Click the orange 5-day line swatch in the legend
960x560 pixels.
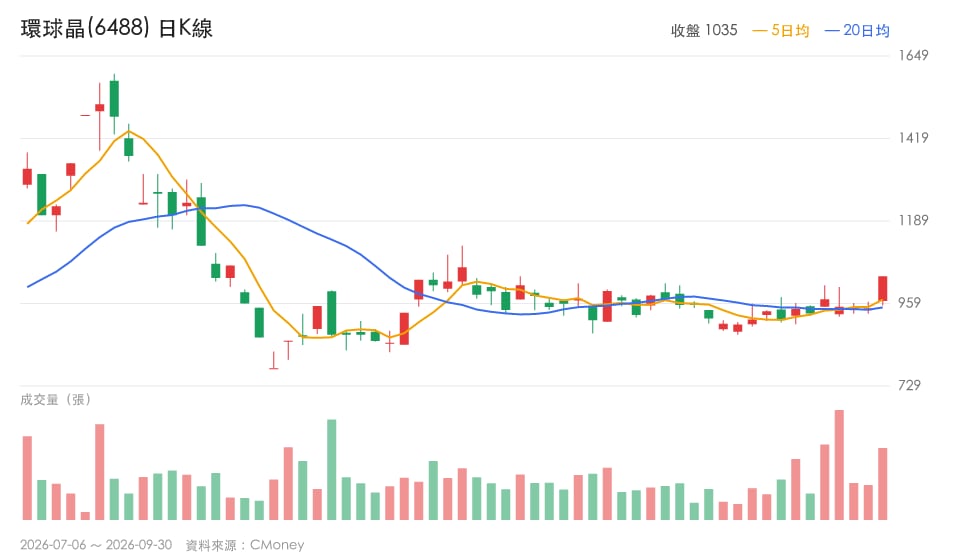pos(759,31)
